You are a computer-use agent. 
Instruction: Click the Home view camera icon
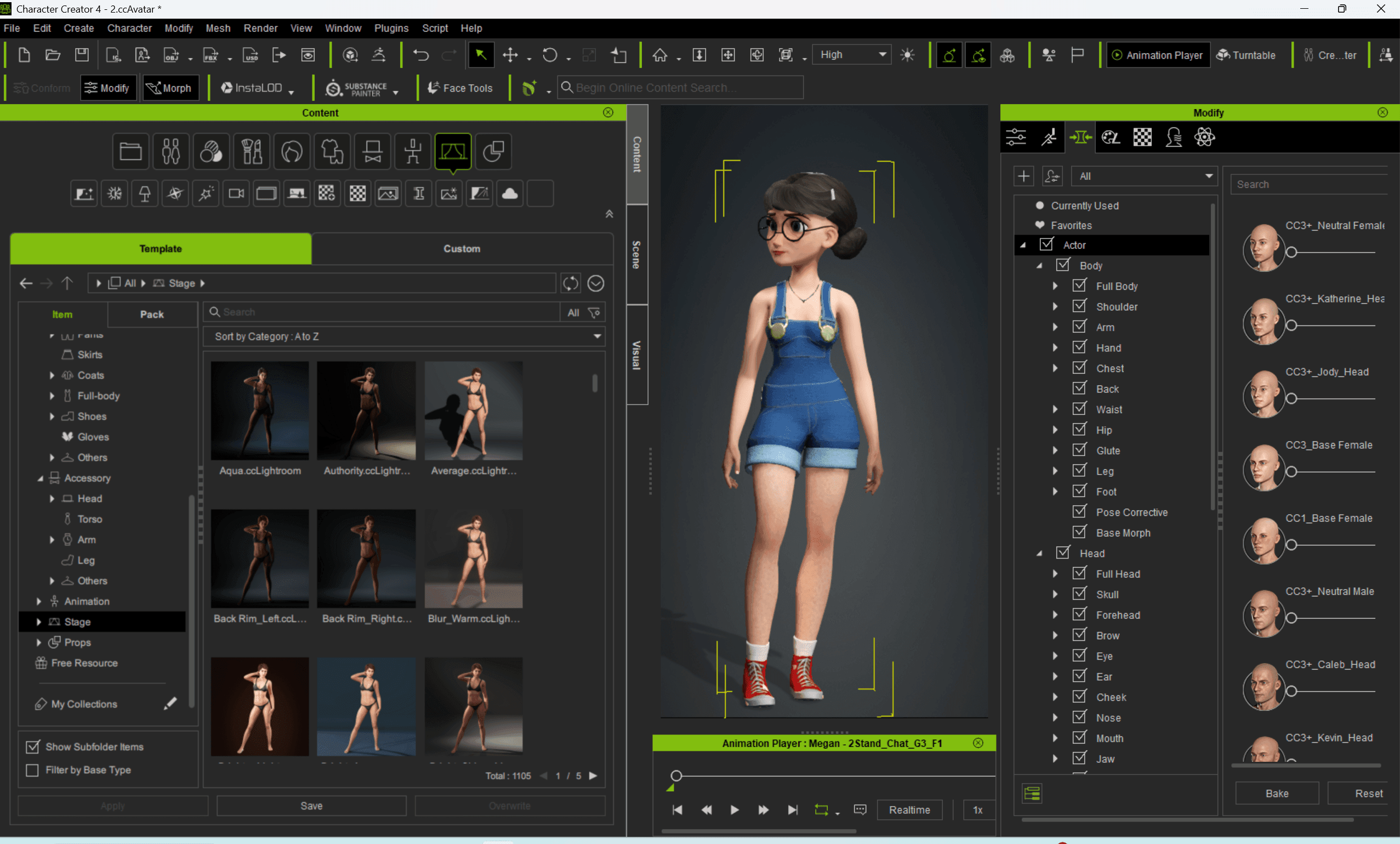[659, 55]
